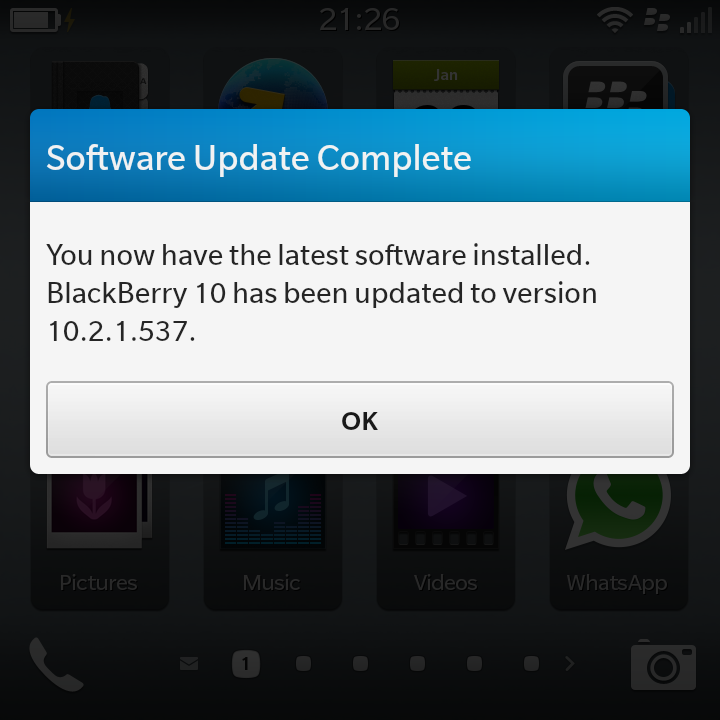Image resolution: width=720 pixels, height=720 pixels.
Task: Tap the phone call icon
Action: point(56,664)
